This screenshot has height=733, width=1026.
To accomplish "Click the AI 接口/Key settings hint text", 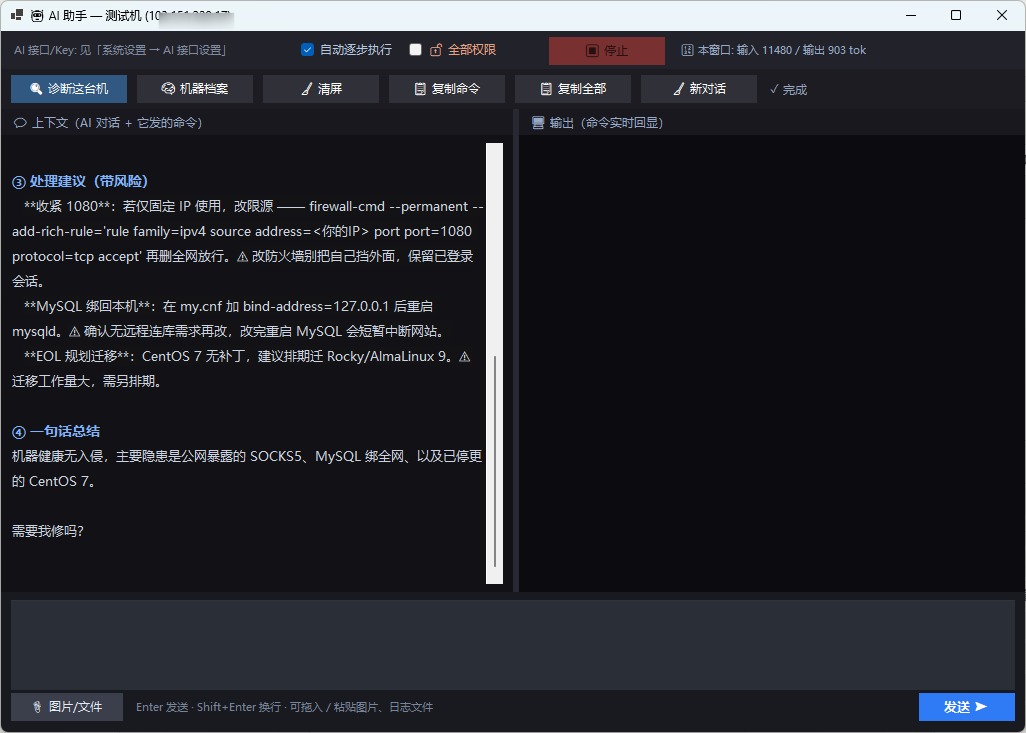I will (x=120, y=50).
